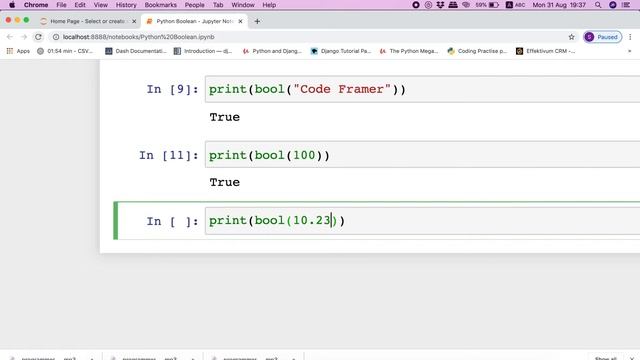Open Spotlight search
The image size is (640, 360).
[x=598, y=5]
